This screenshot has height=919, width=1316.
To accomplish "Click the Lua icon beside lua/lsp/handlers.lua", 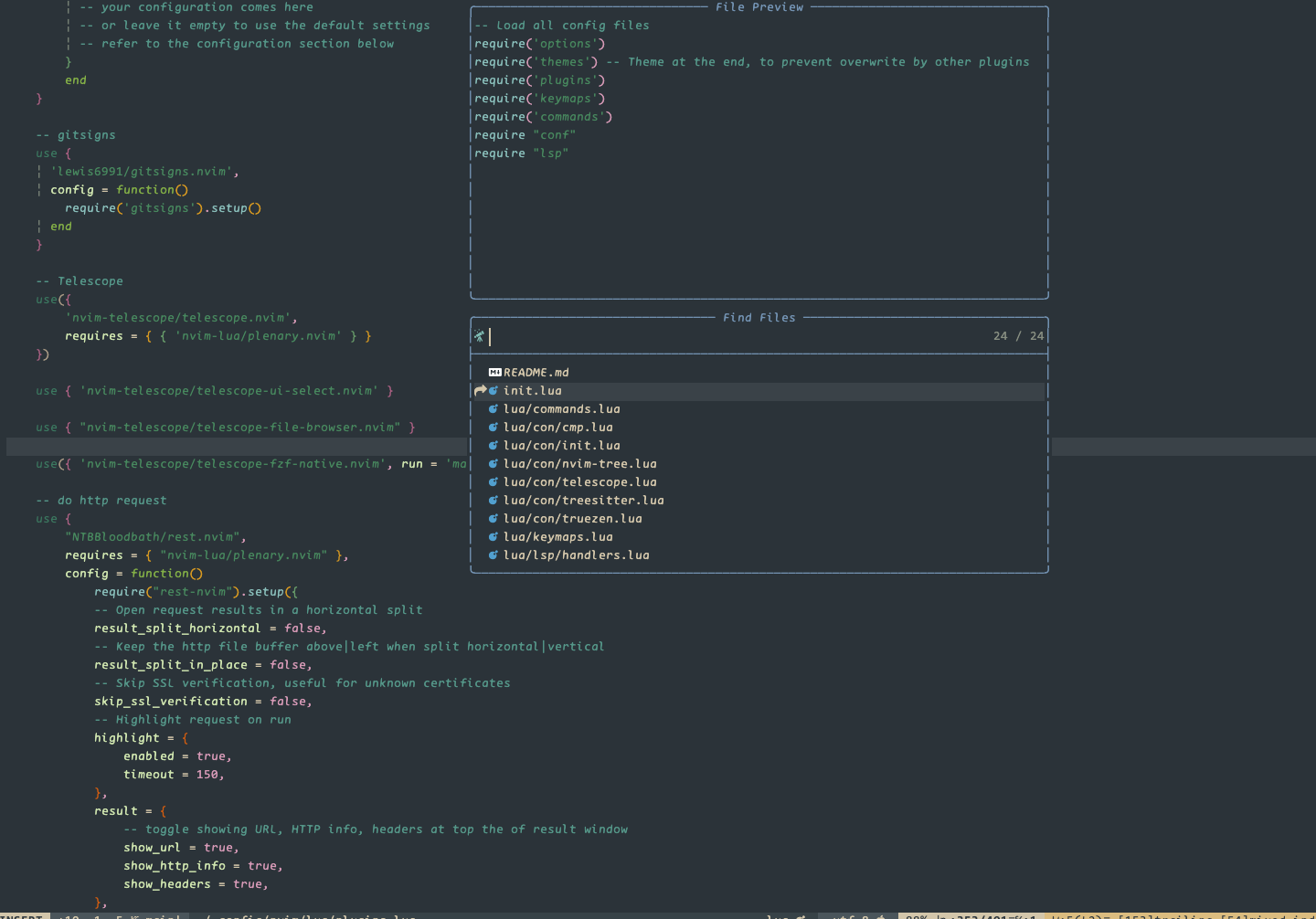I will pos(493,555).
